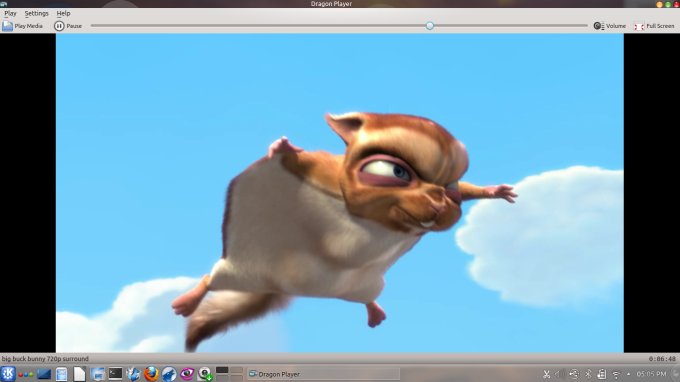Open the Bluetooth tray icon
This screenshot has width=680, height=382.
click(588, 374)
